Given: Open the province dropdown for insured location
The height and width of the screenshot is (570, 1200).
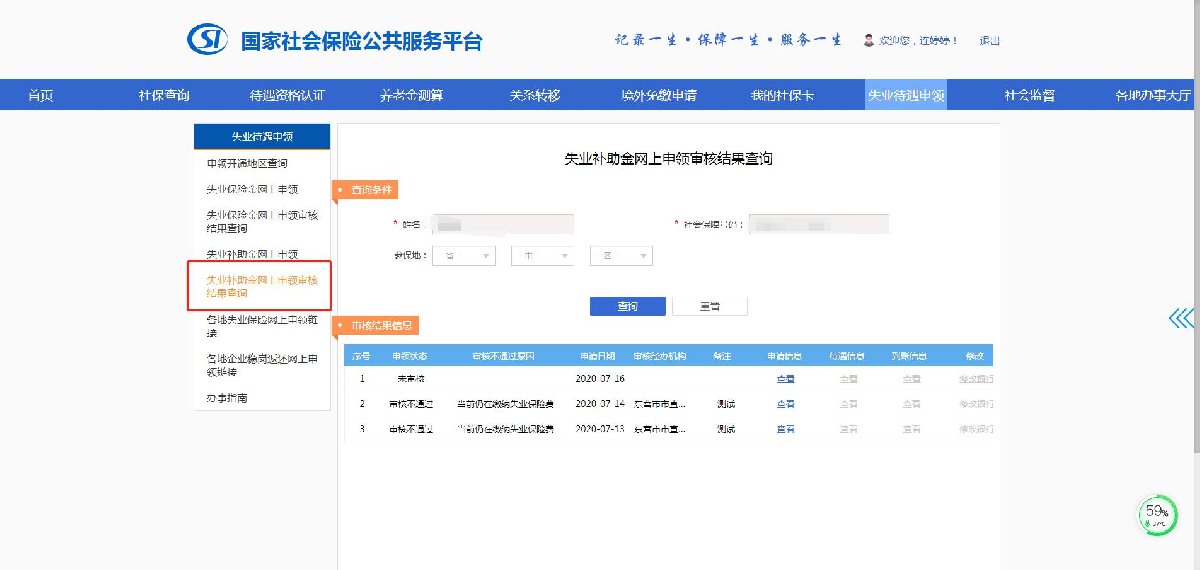Looking at the screenshot, I should (464, 256).
